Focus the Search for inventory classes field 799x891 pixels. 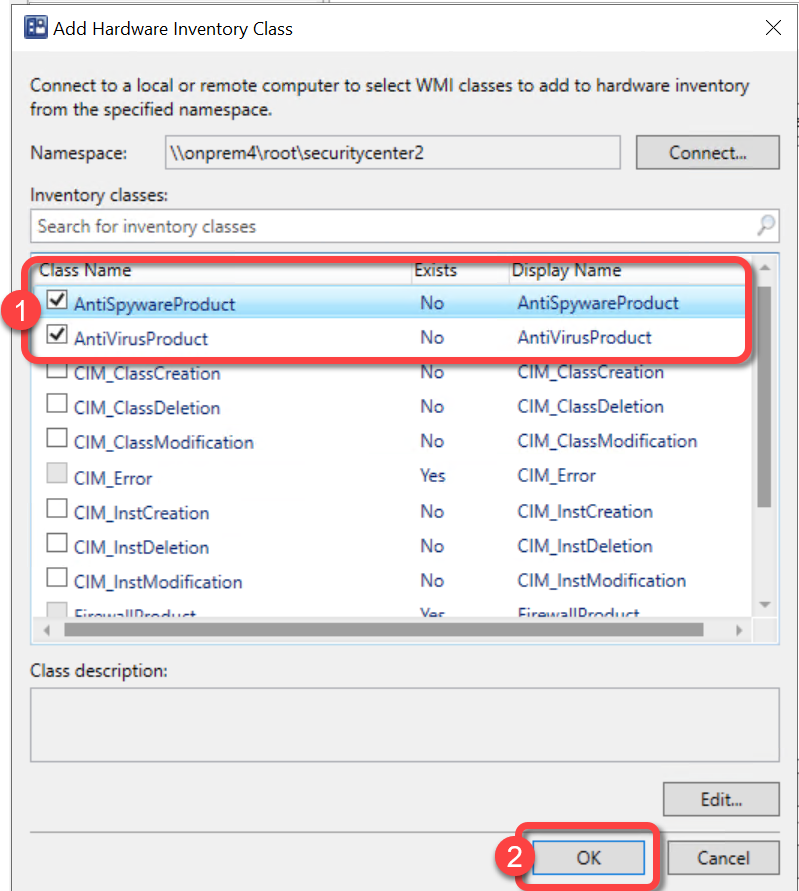point(390,226)
